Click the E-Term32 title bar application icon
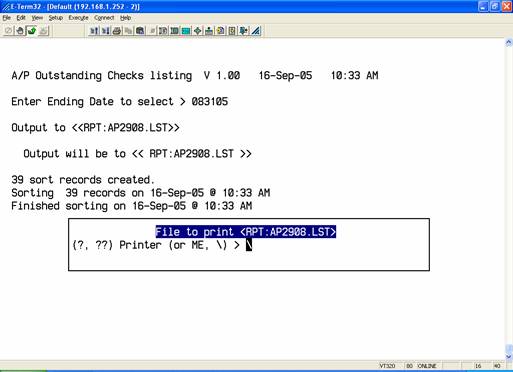Image resolution: width=513 pixels, height=372 pixels. [5, 6]
